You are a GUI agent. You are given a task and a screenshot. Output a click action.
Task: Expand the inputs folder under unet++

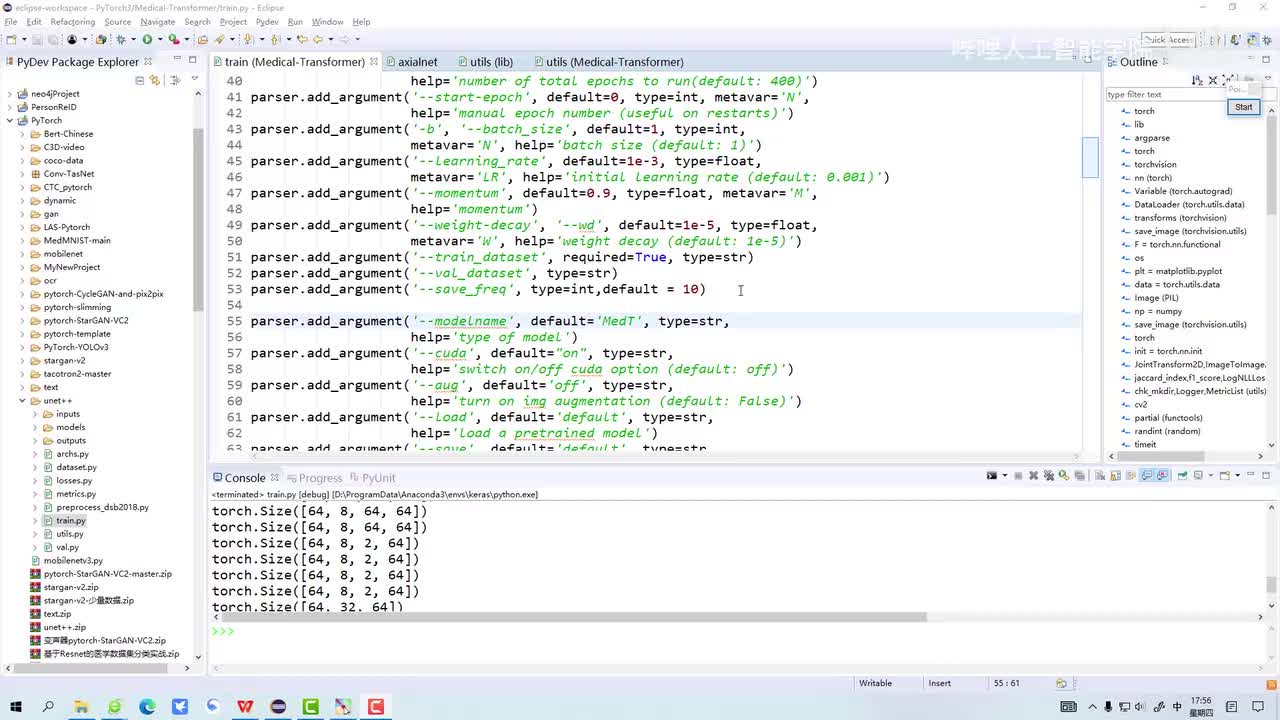click(36, 414)
